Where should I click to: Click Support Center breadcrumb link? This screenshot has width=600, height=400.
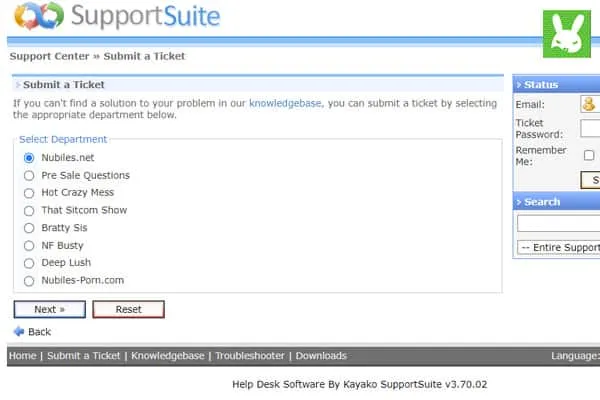click(x=49, y=56)
